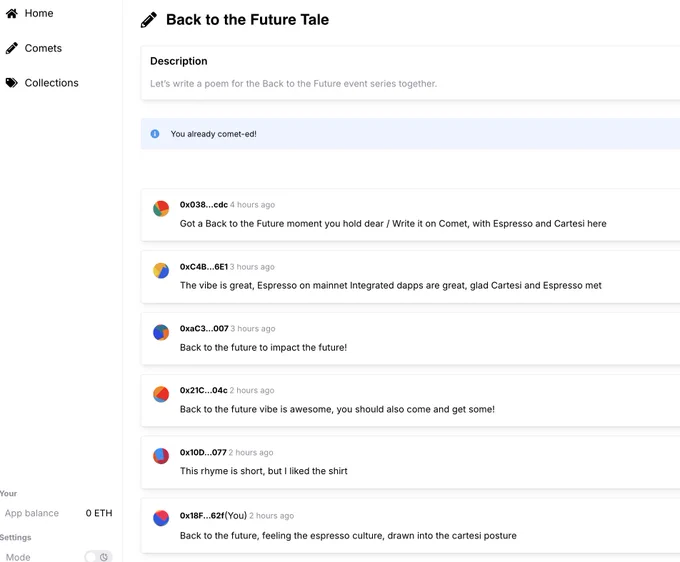Viewport: 680px width, 562px height.
Task: Open address link 0xC4B...6E1
Action: click(x=204, y=267)
